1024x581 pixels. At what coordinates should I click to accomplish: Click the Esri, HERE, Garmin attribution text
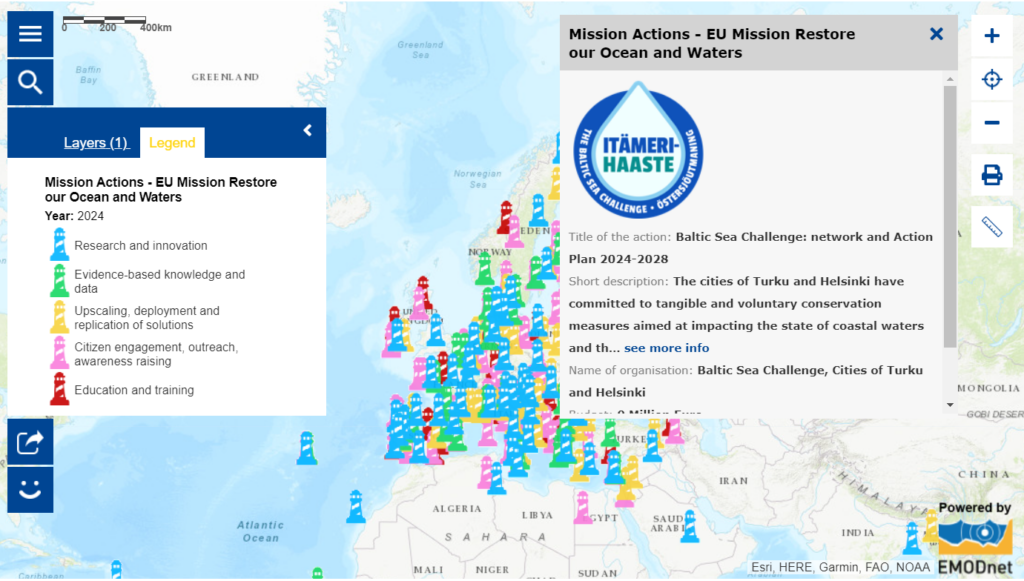pos(840,567)
